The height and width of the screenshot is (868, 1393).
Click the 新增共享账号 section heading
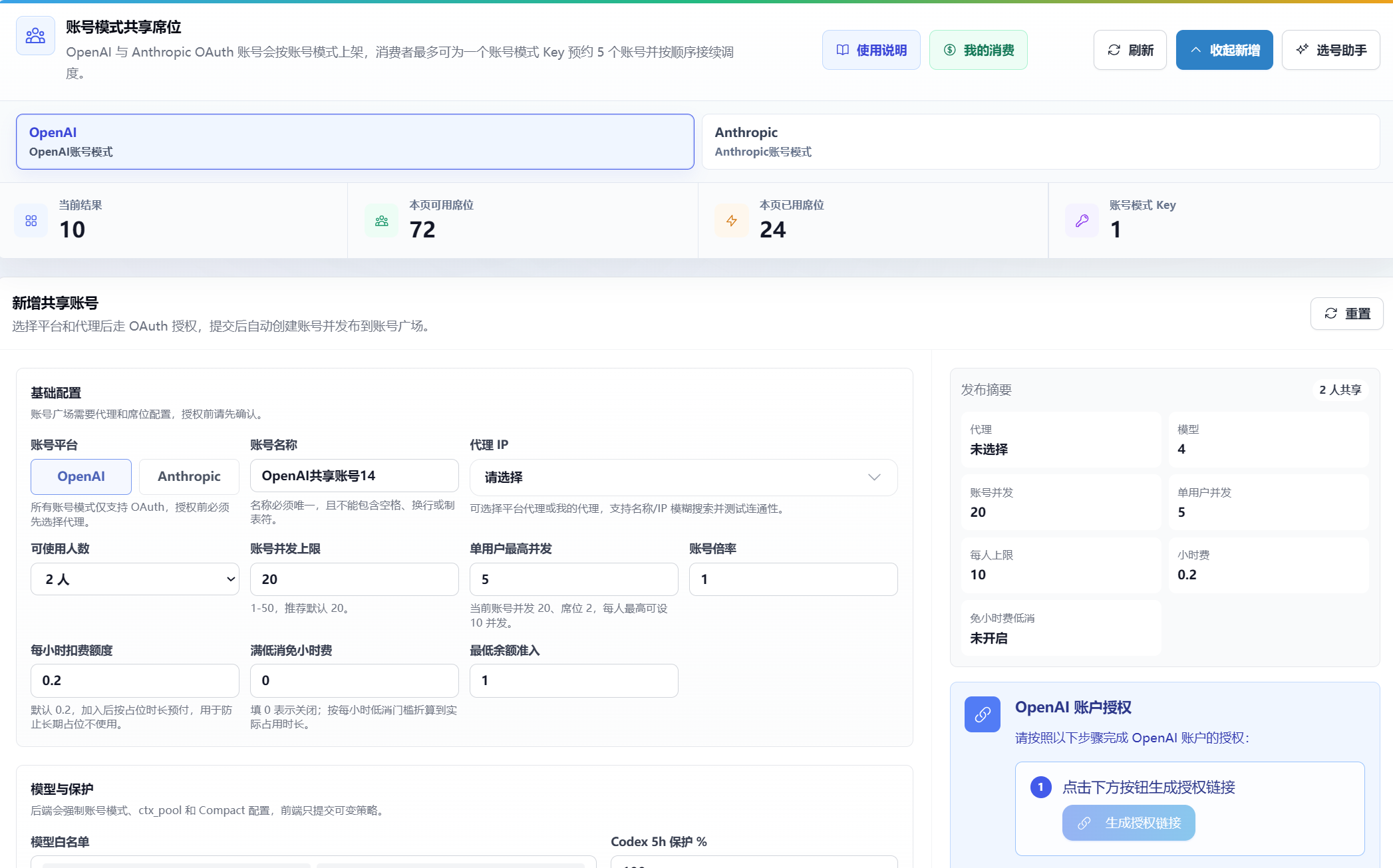55,303
